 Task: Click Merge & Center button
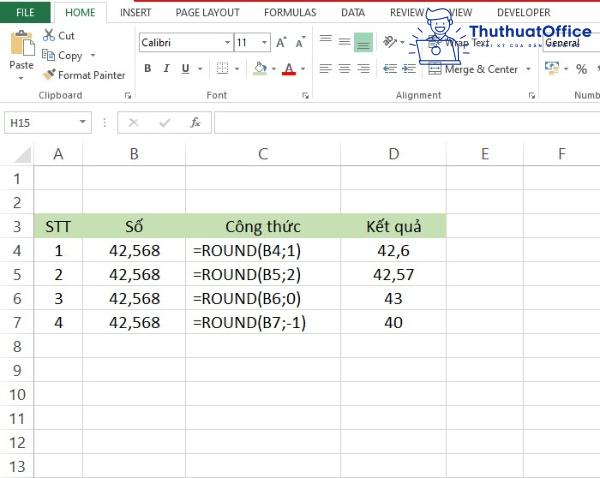point(473,69)
